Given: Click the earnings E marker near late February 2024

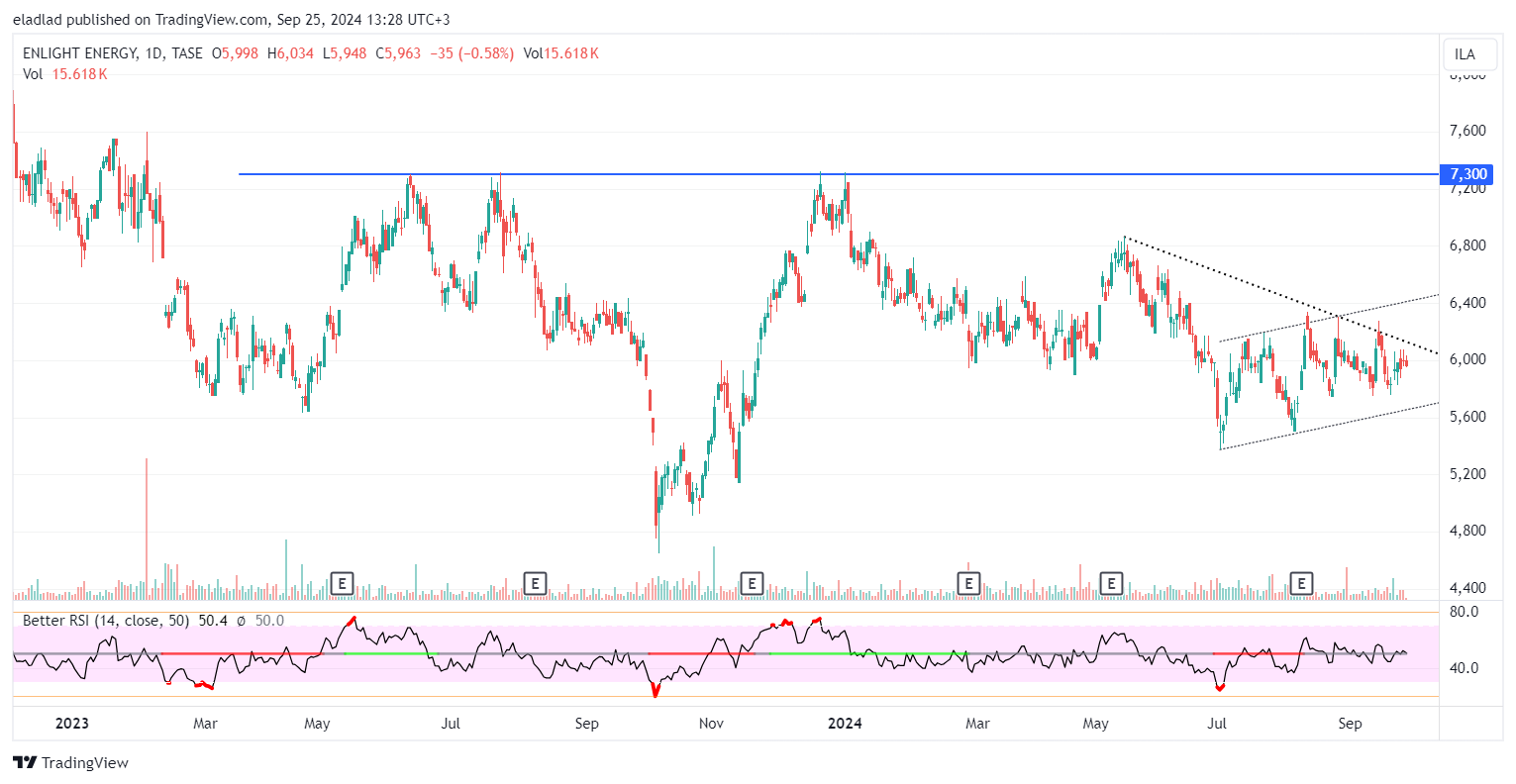Looking at the screenshot, I should click(x=968, y=583).
